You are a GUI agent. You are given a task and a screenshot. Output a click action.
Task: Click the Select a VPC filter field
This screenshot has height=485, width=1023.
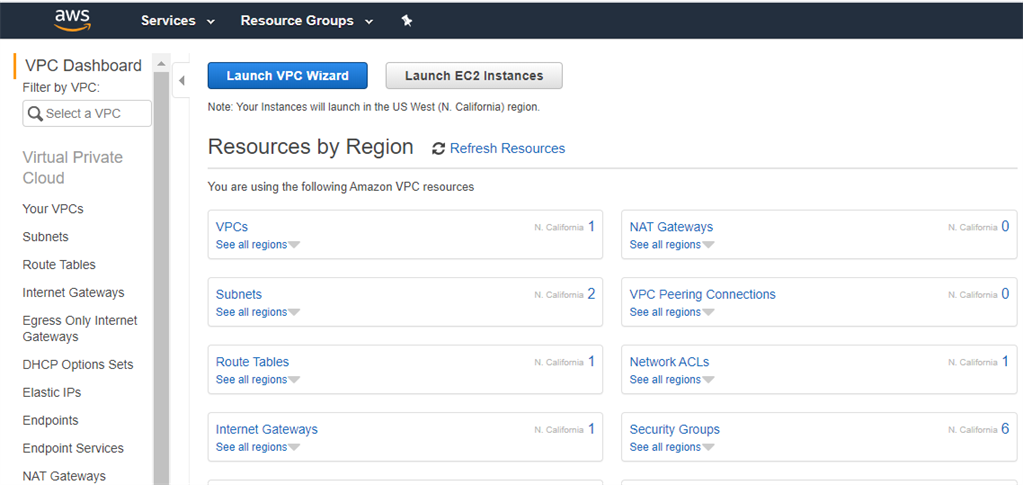pyautogui.click(x=87, y=114)
